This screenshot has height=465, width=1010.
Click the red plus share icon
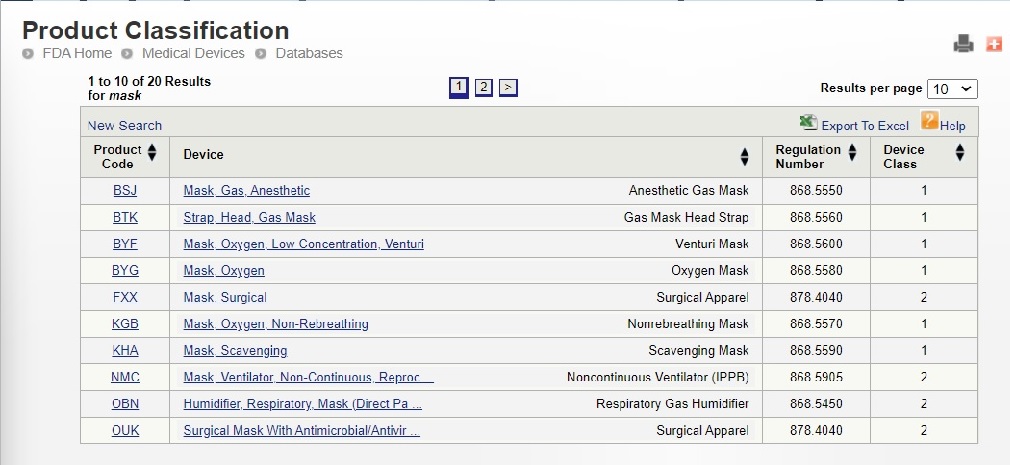994,44
